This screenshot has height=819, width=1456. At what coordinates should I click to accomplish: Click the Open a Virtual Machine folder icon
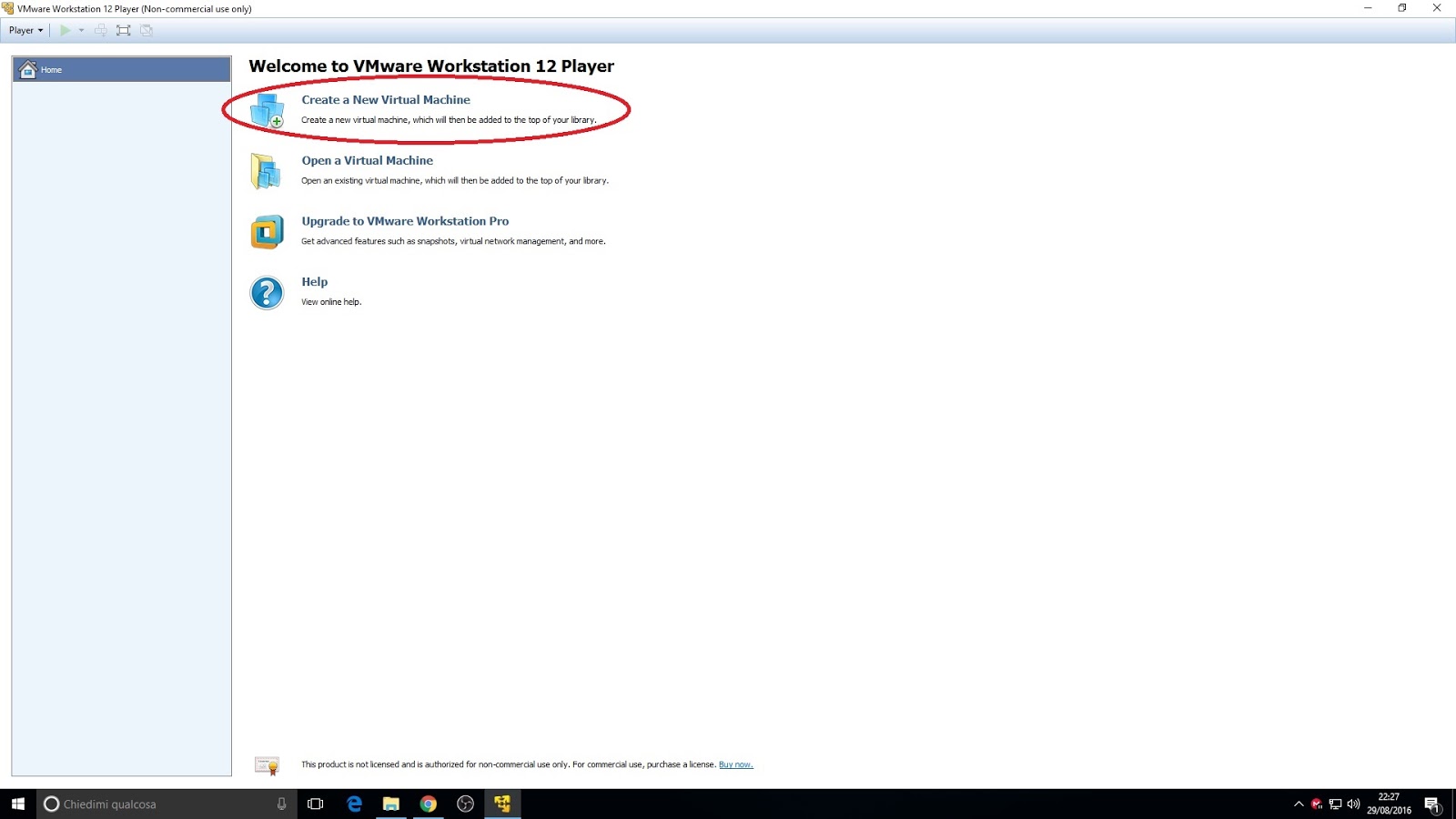(x=267, y=171)
